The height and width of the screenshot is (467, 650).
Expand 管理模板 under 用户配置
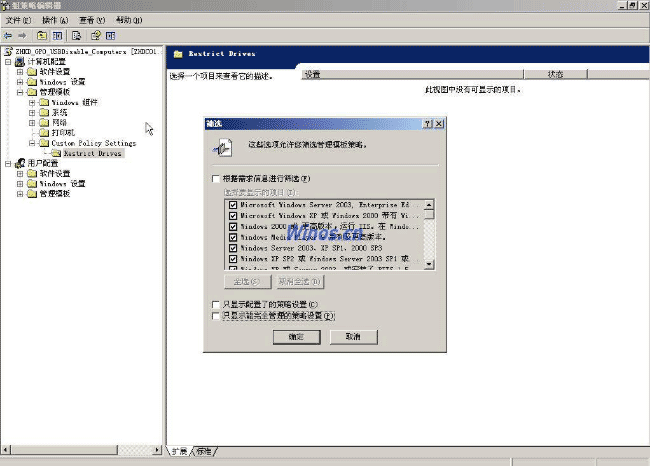[x=20, y=194]
